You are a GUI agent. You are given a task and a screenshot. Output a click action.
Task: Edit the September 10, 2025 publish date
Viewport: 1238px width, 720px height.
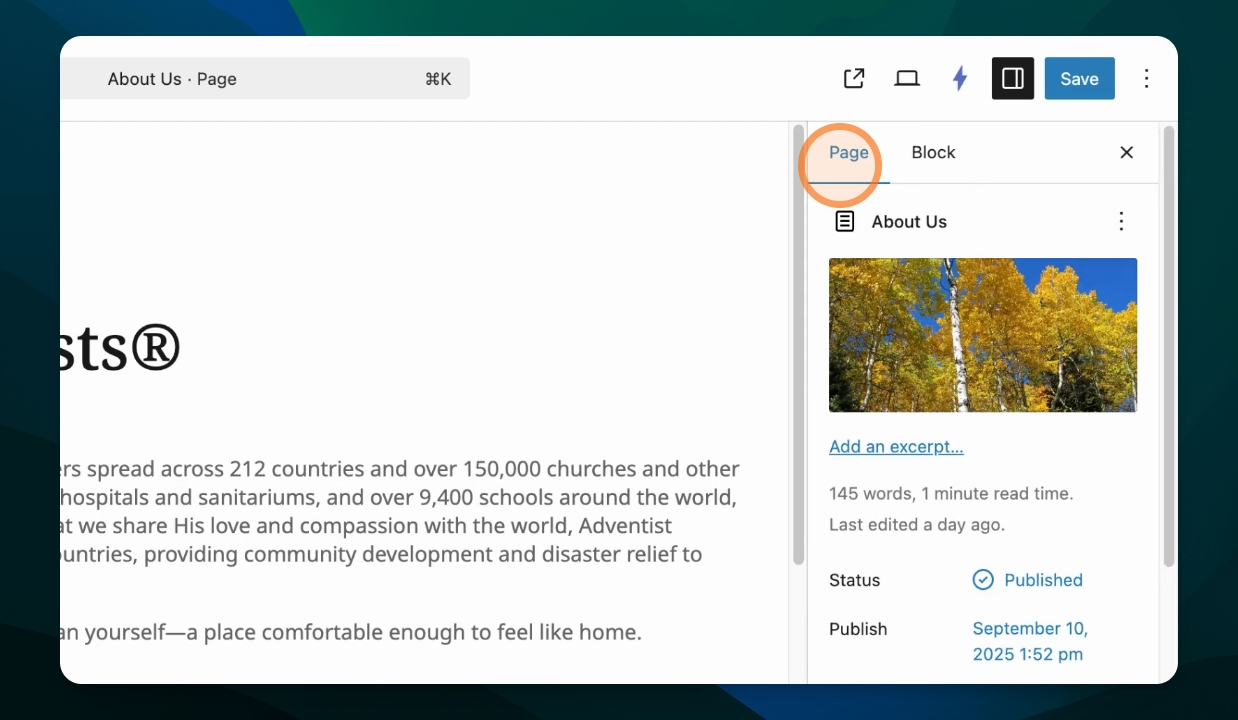(1030, 642)
